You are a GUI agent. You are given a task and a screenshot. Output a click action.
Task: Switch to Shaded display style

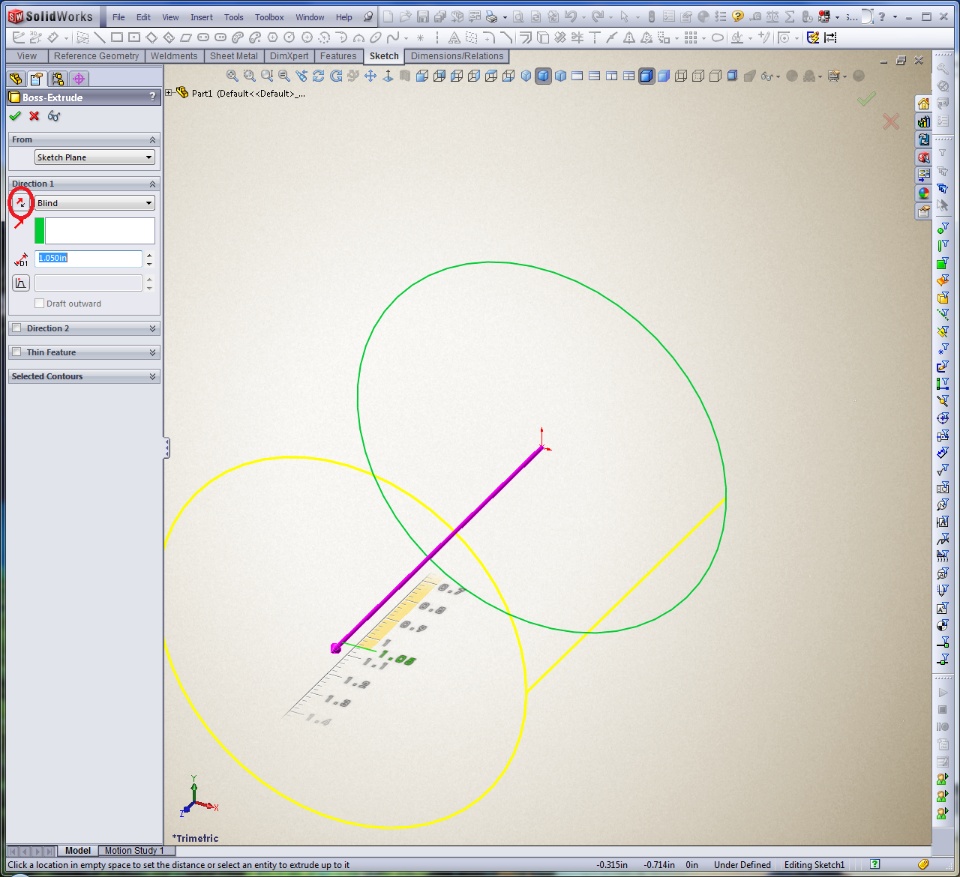(x=664, y=76)
